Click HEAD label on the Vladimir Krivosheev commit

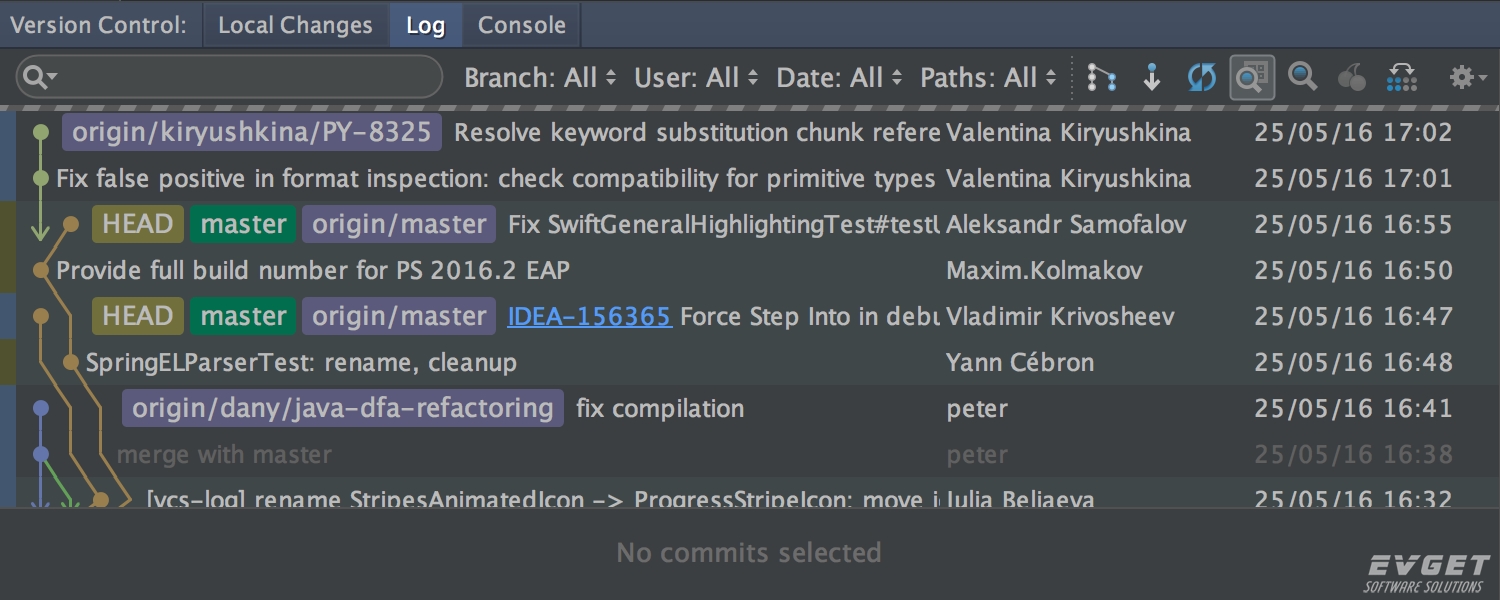pos(138,316)
